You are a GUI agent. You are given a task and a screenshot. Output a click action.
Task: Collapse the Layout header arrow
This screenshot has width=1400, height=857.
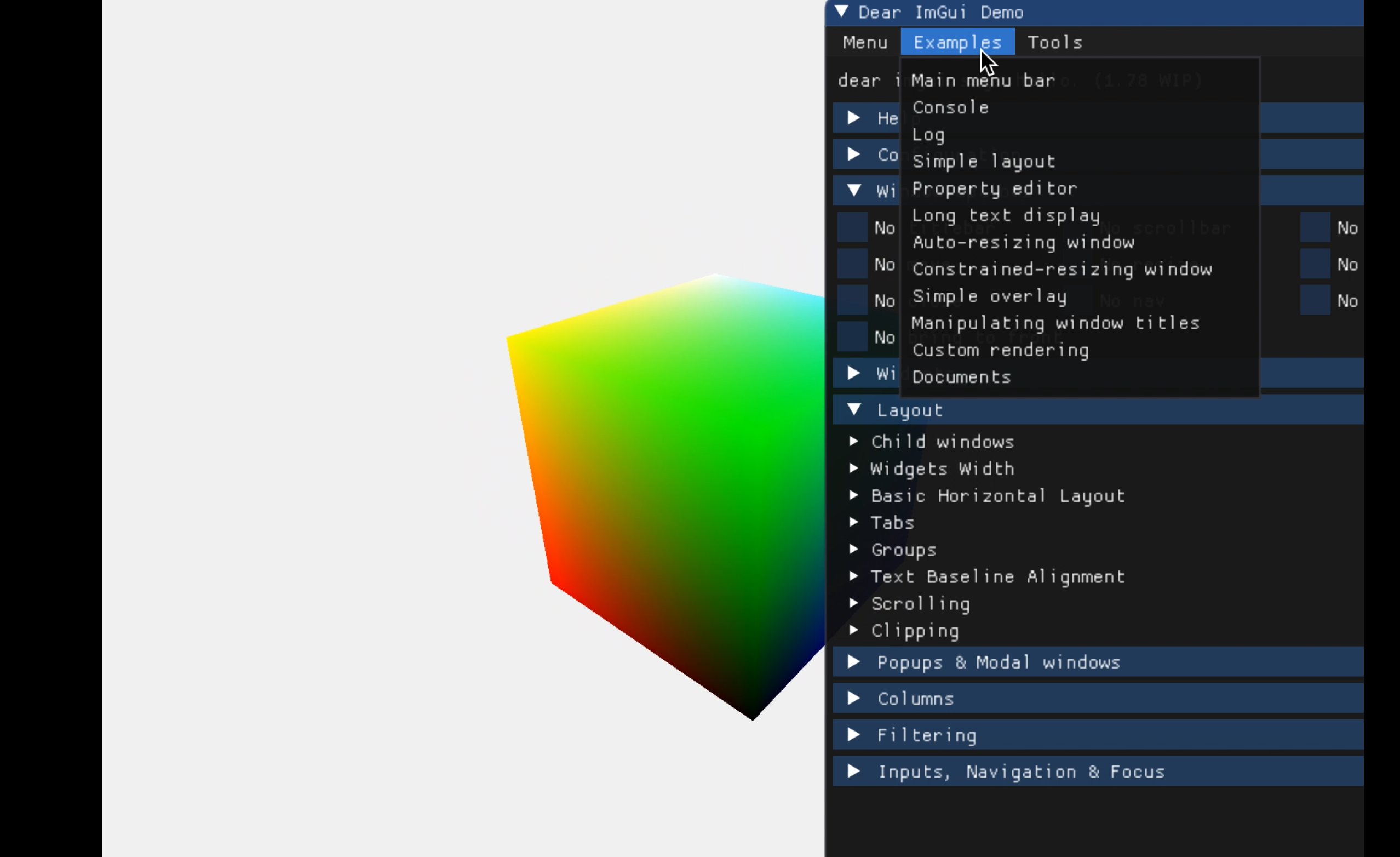click(x=853, y=410)
